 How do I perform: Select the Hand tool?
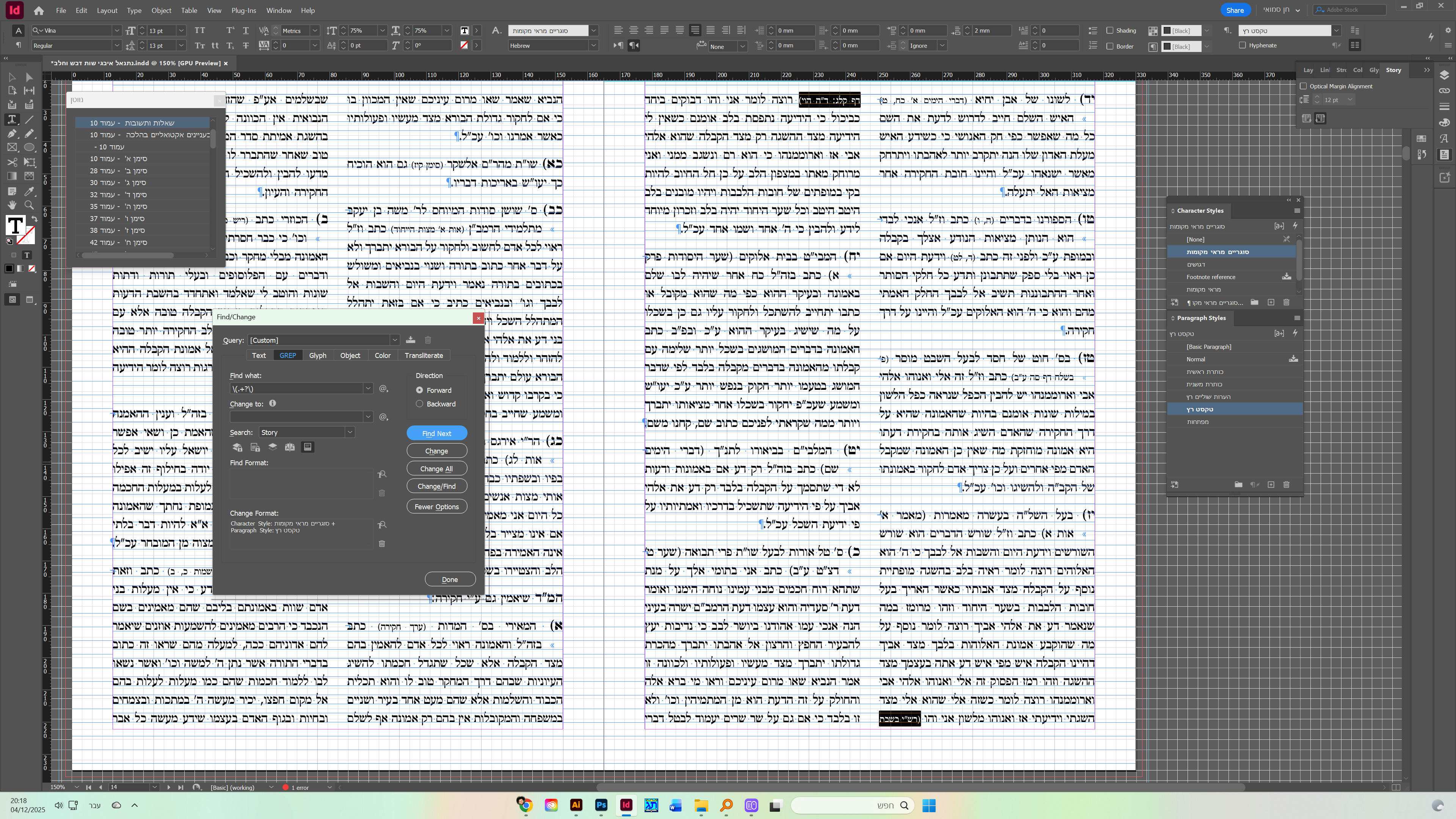(12, 205)
